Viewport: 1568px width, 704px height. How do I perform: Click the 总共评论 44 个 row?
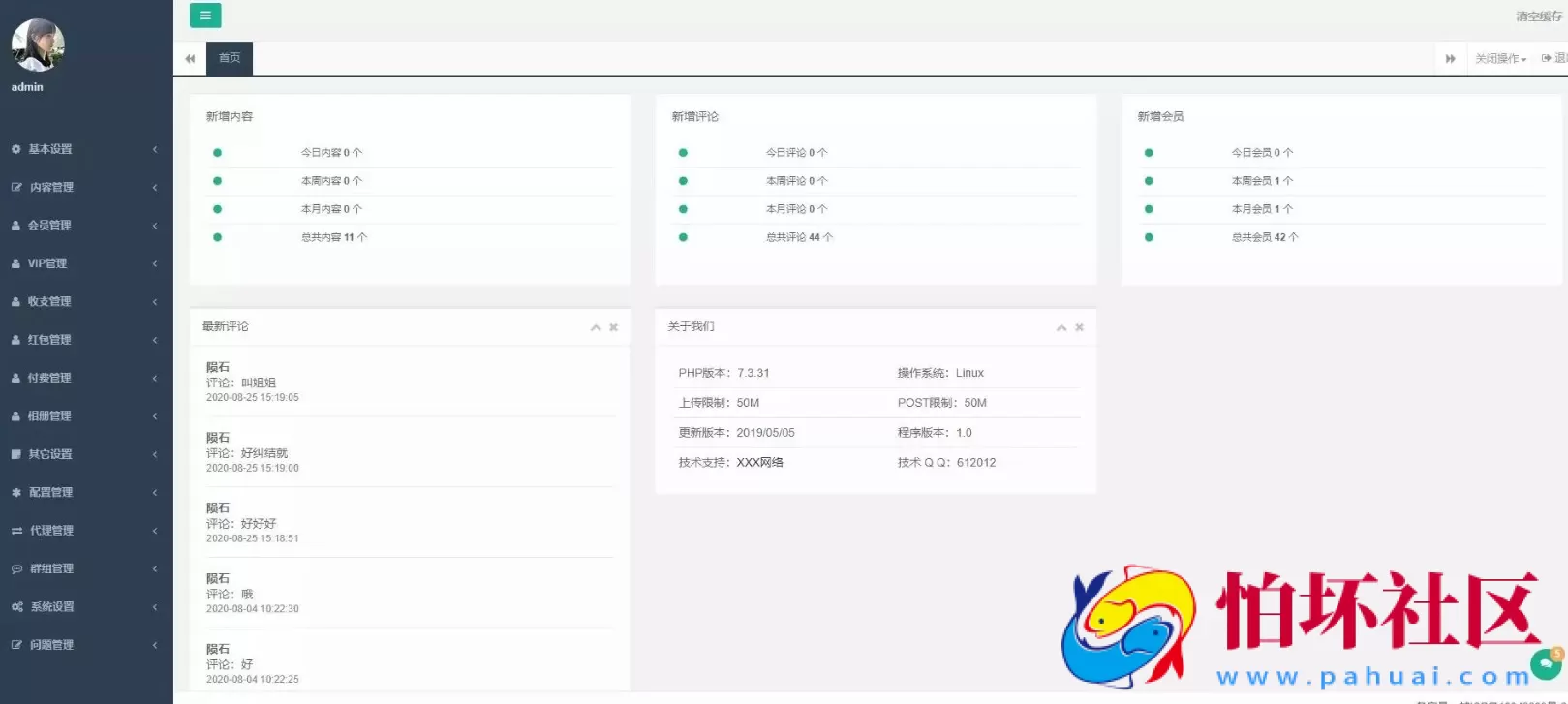(876, 237)
